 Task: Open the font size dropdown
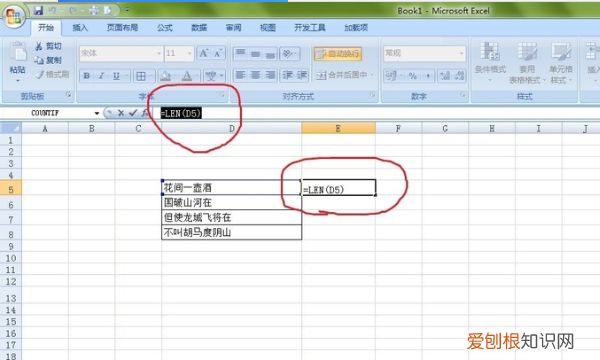pyautogui.click(x=189, y=53)
